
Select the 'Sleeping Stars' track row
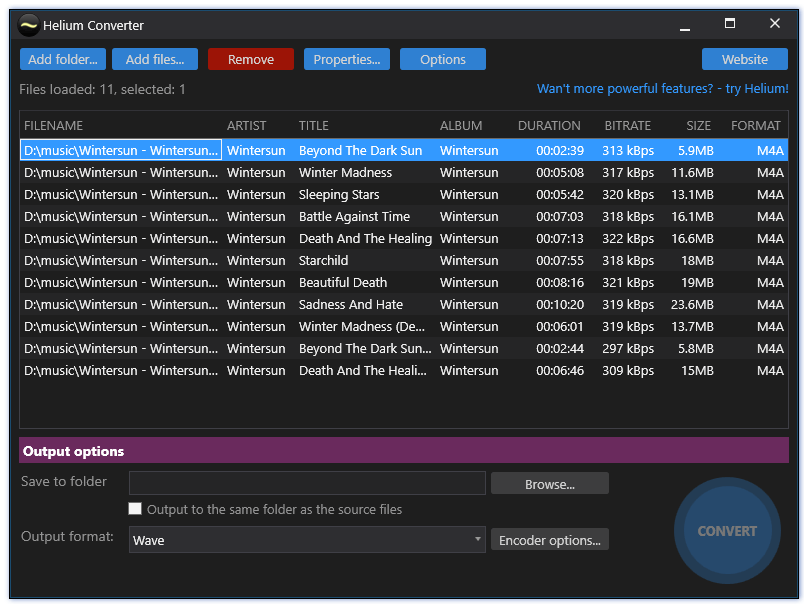pyautogui.click(x=404, y=194)
